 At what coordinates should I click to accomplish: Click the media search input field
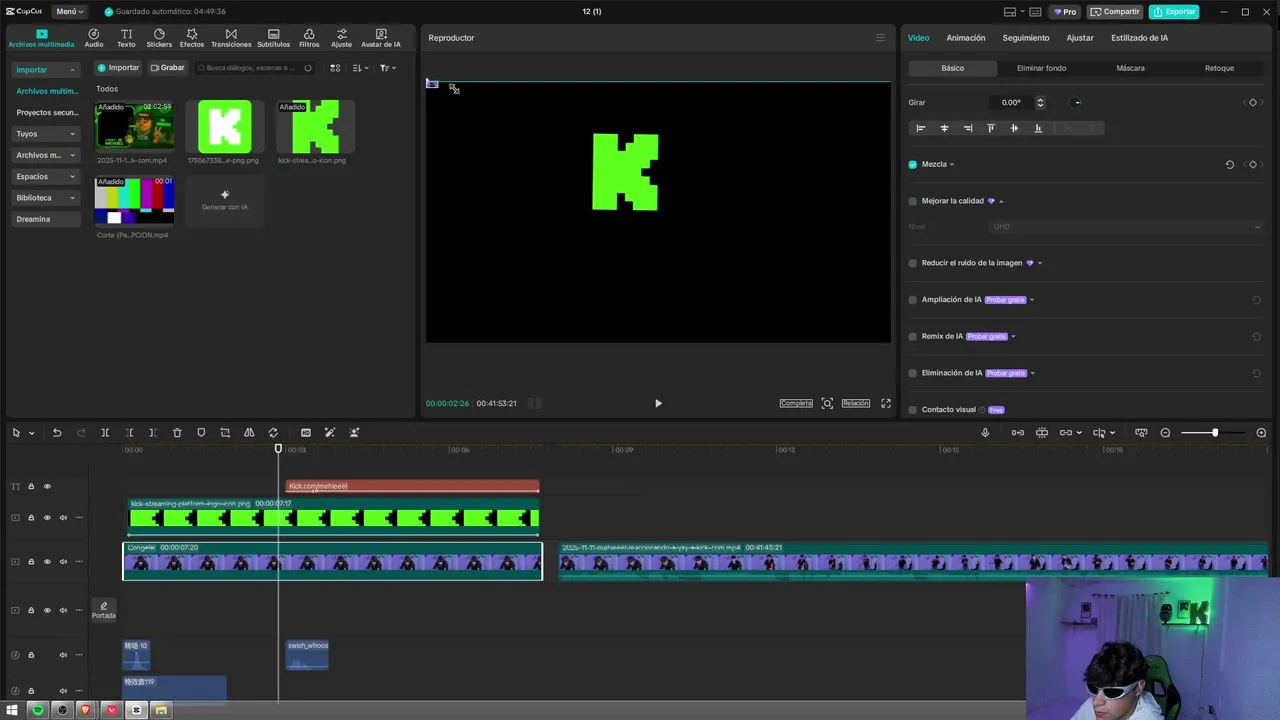pos(254,68)
